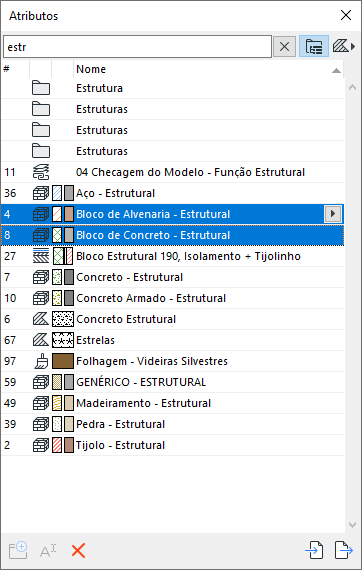
Task: Click composite preview swatch of Bloco Estrutural 190
Action: (x=63, y=256)
